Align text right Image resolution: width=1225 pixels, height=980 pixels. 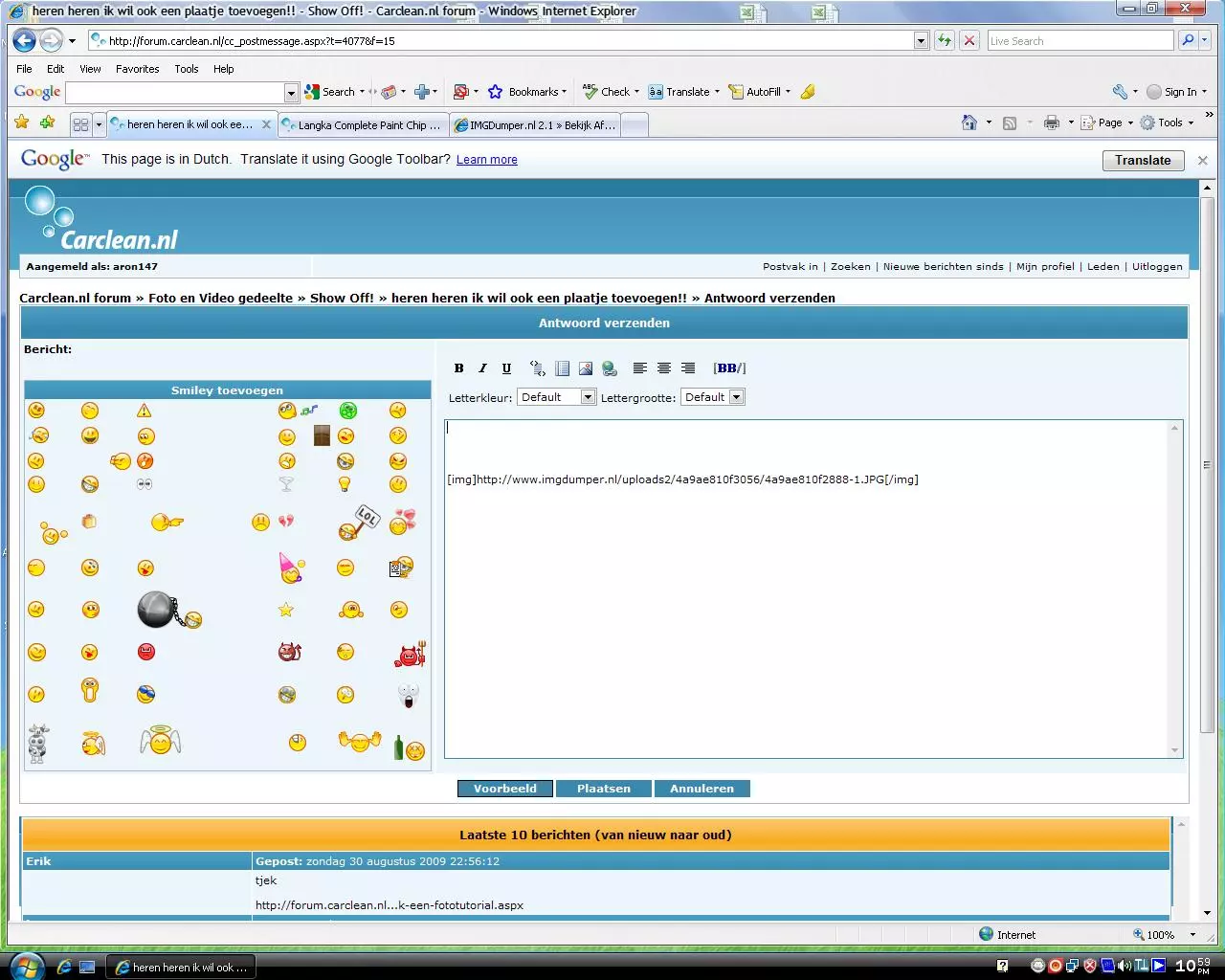(688, 368)
